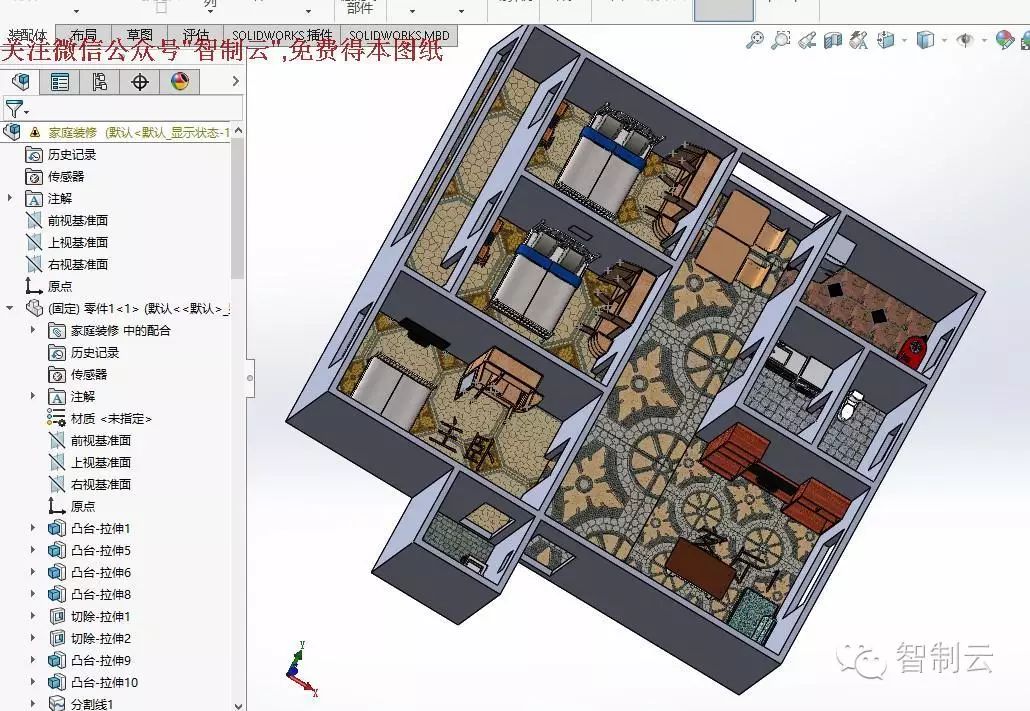Screen dimensions: 1030x711
Task: Open the View Orientation dropdown arrow
Action: 905,41
